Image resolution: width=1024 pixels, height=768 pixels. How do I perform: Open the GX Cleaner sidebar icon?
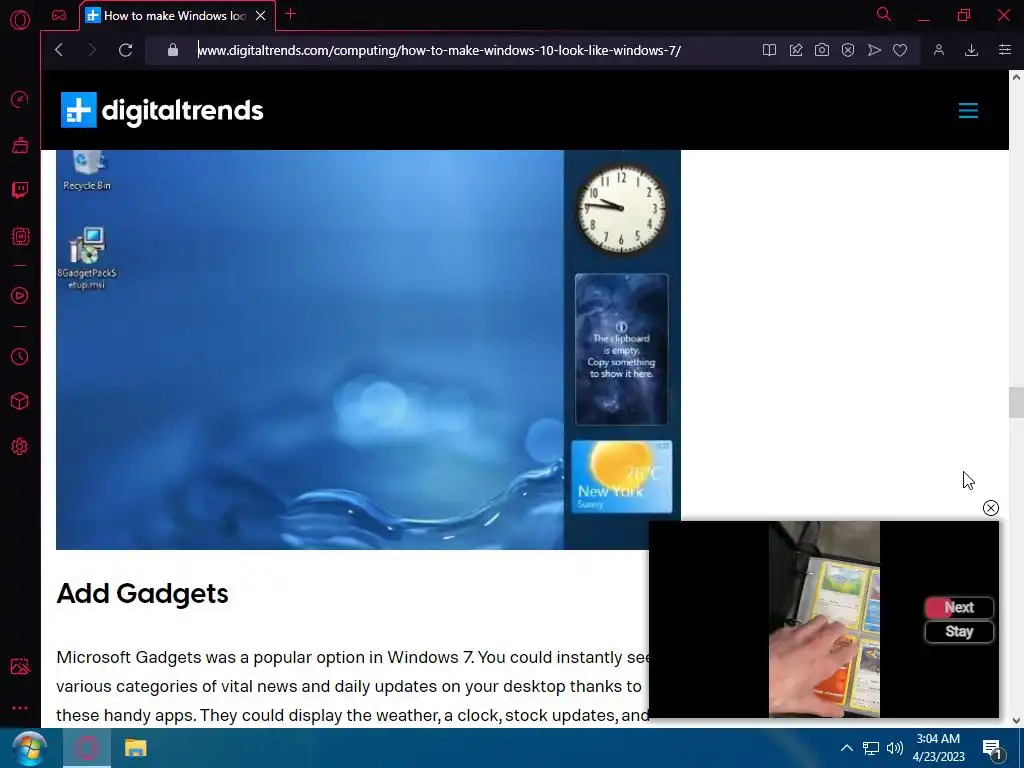click(20, 145)
